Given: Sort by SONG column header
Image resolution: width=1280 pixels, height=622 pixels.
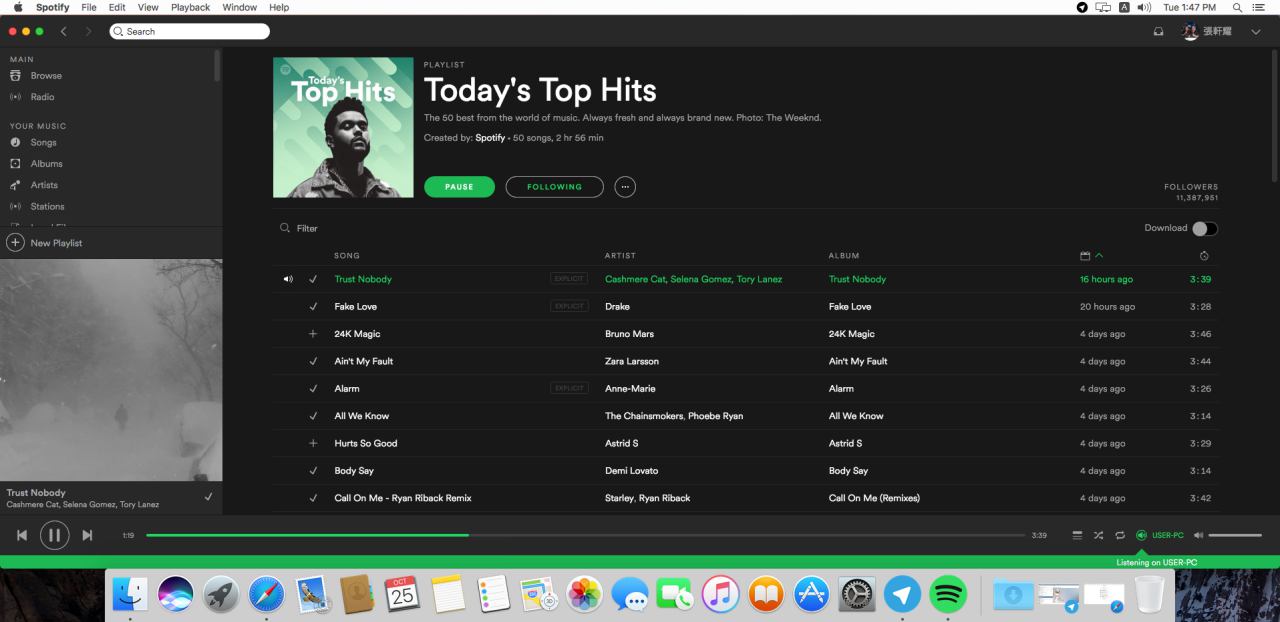Looking at the screenshot, I should point(347,256).
